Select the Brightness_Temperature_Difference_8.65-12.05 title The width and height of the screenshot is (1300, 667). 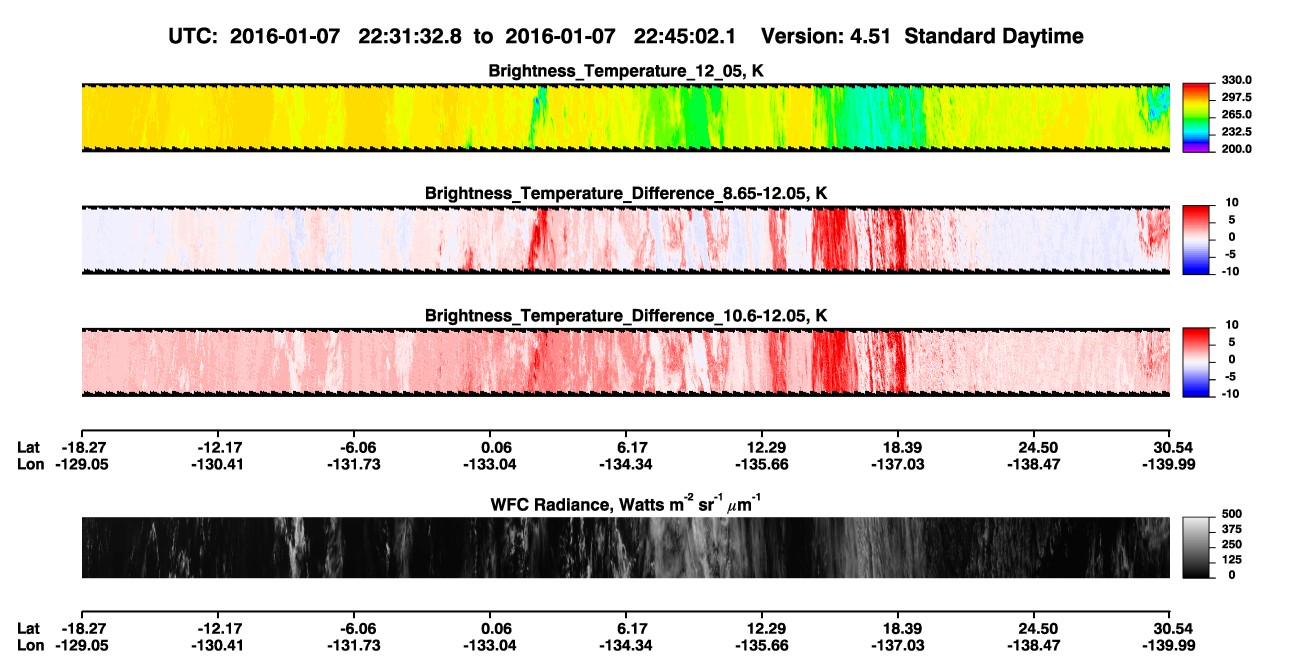(626, 193)
